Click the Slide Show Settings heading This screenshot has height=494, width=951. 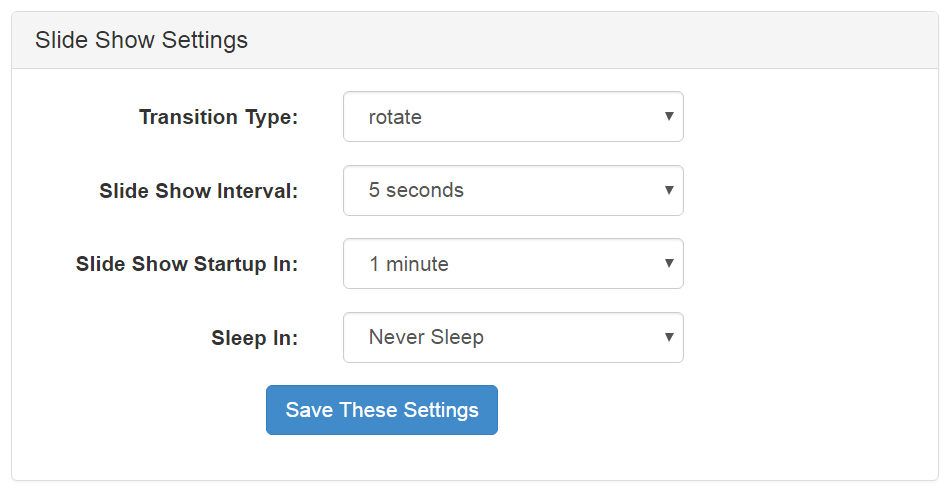(141, 40)
